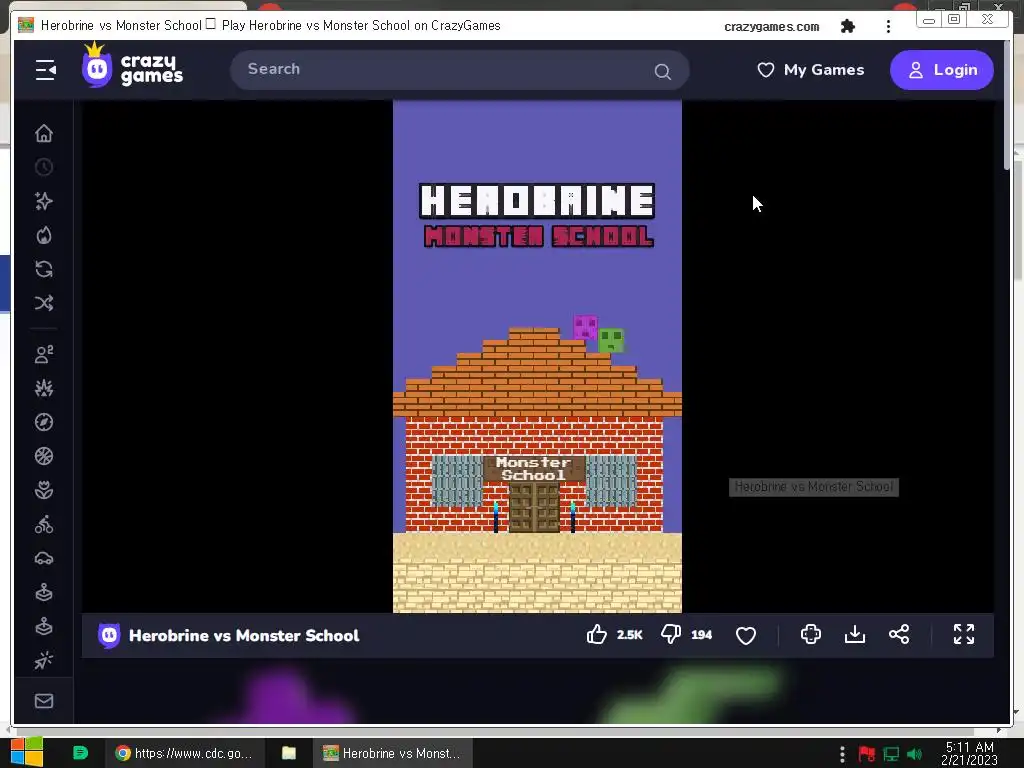Enter fullscreen mode for the game
This screenshot has width=1024, height=768.
pos(964,634)
